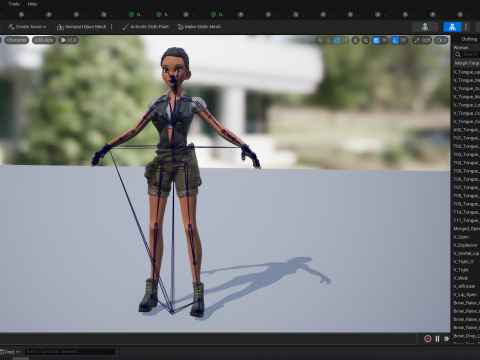Select T03_Tongue morph target row
480x360 pixels.
click(466, 155)
